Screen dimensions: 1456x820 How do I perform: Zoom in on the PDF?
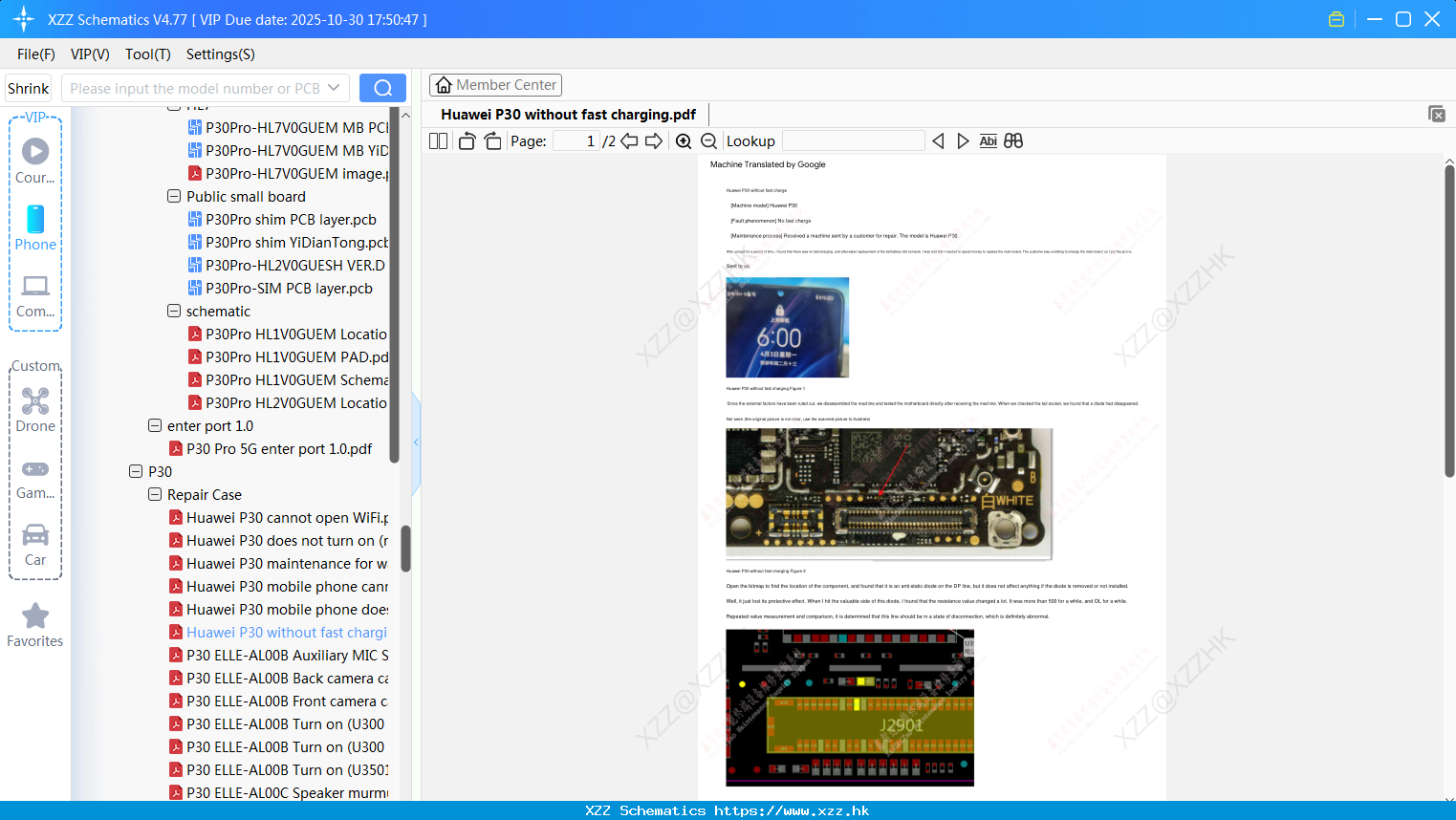point(684,141)
